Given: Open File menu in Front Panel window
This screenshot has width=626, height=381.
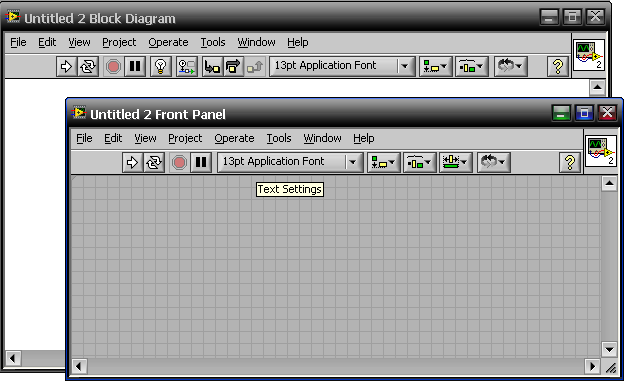Looking at the screenshot, I should (84, 138).
